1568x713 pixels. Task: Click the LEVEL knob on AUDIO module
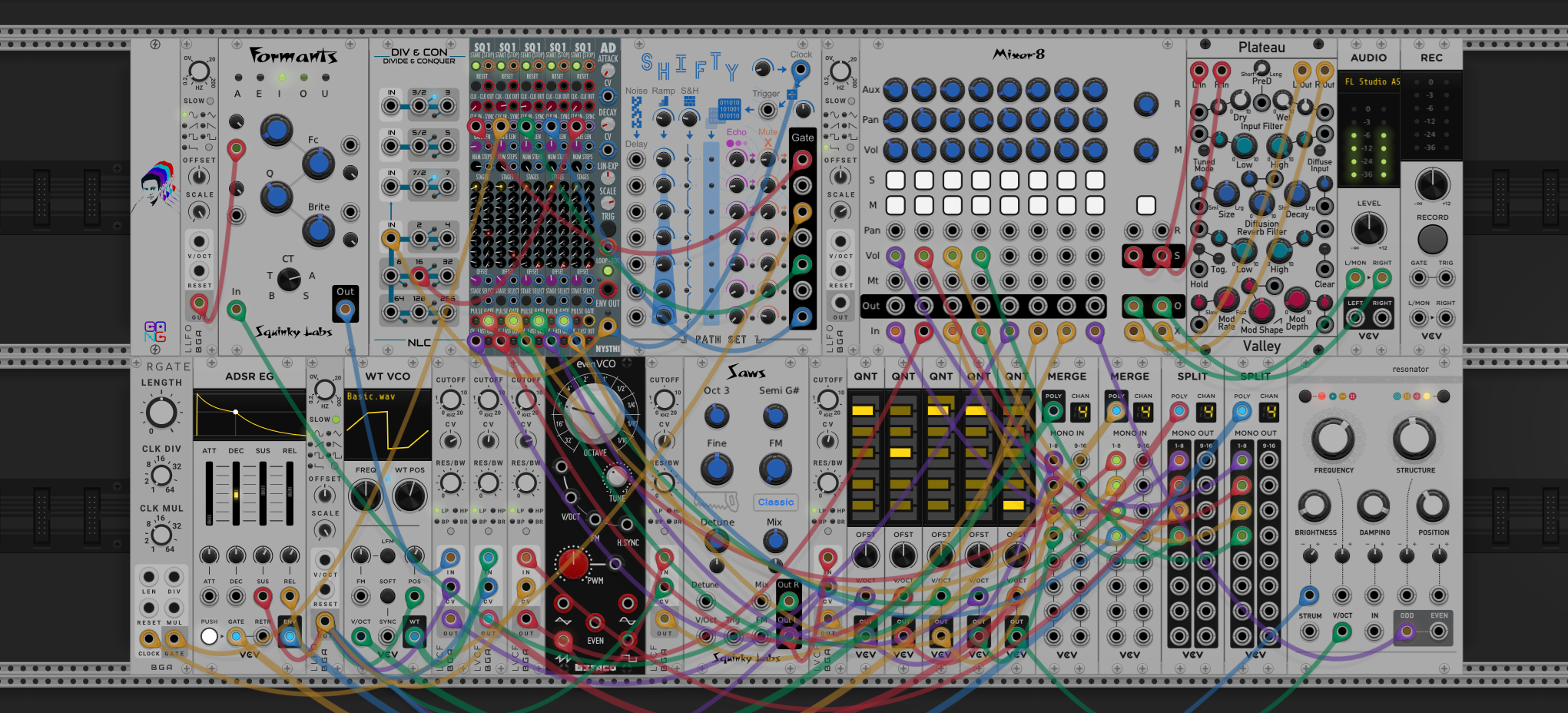(1368, 228)
